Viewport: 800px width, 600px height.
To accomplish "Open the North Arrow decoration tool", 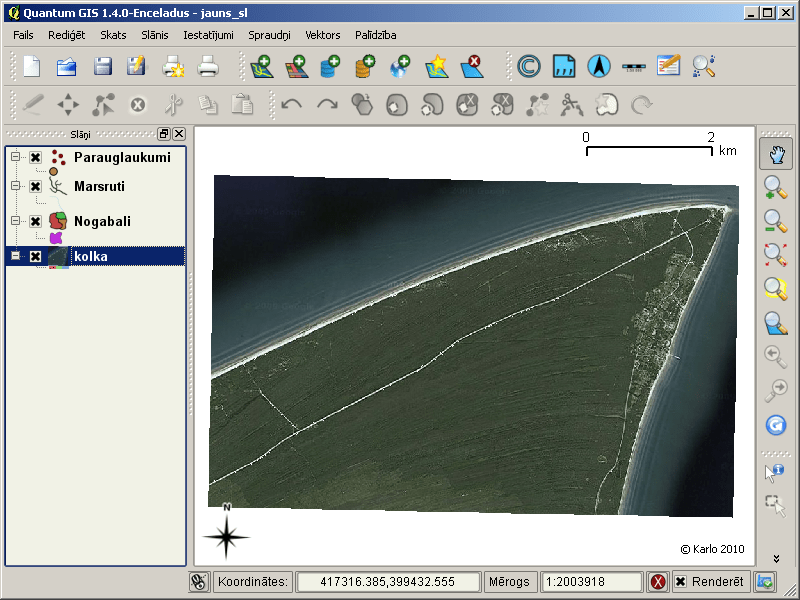I will pos(599,67).
